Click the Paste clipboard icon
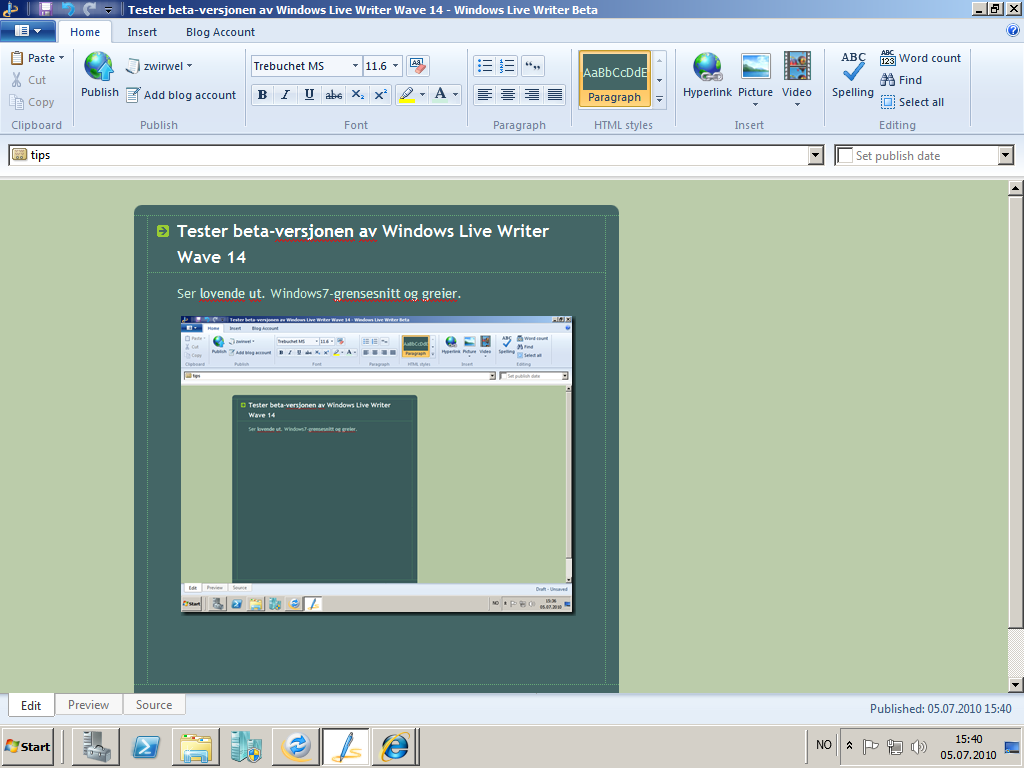This screenshot has width=1024, height=768. click(x=17, y=58)
